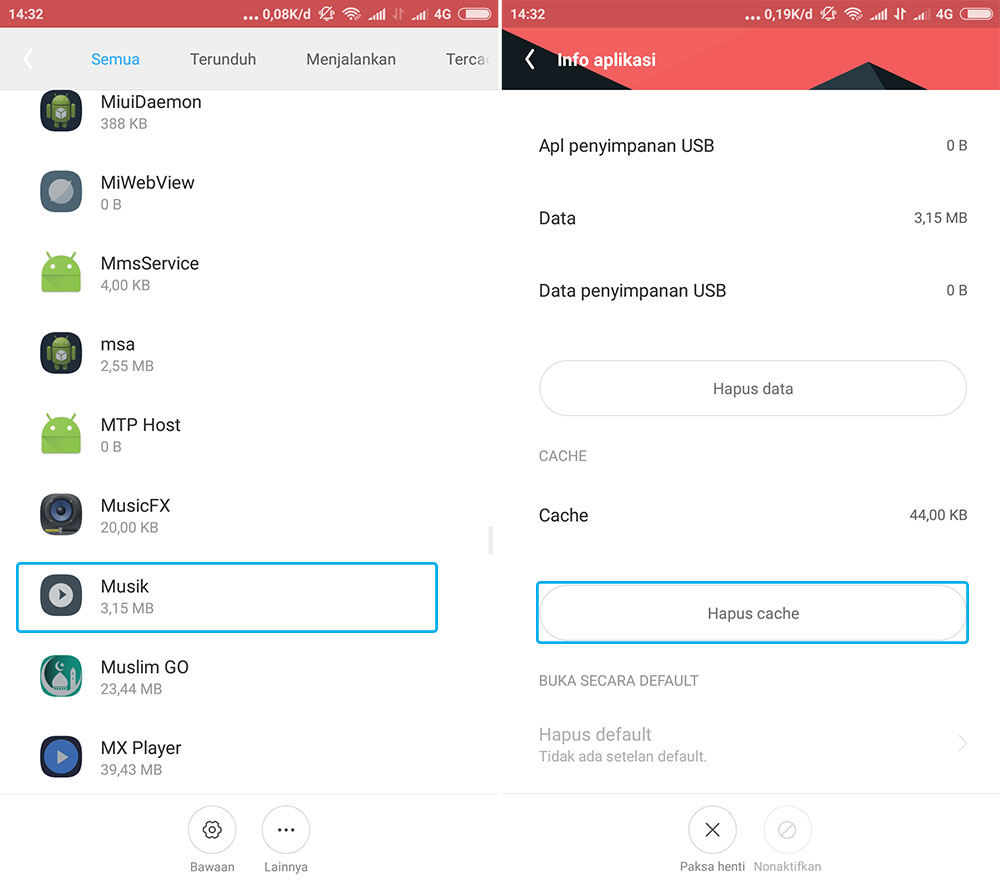
Task: Switch to the Menjalankan tab
Action: click(351, 59)
